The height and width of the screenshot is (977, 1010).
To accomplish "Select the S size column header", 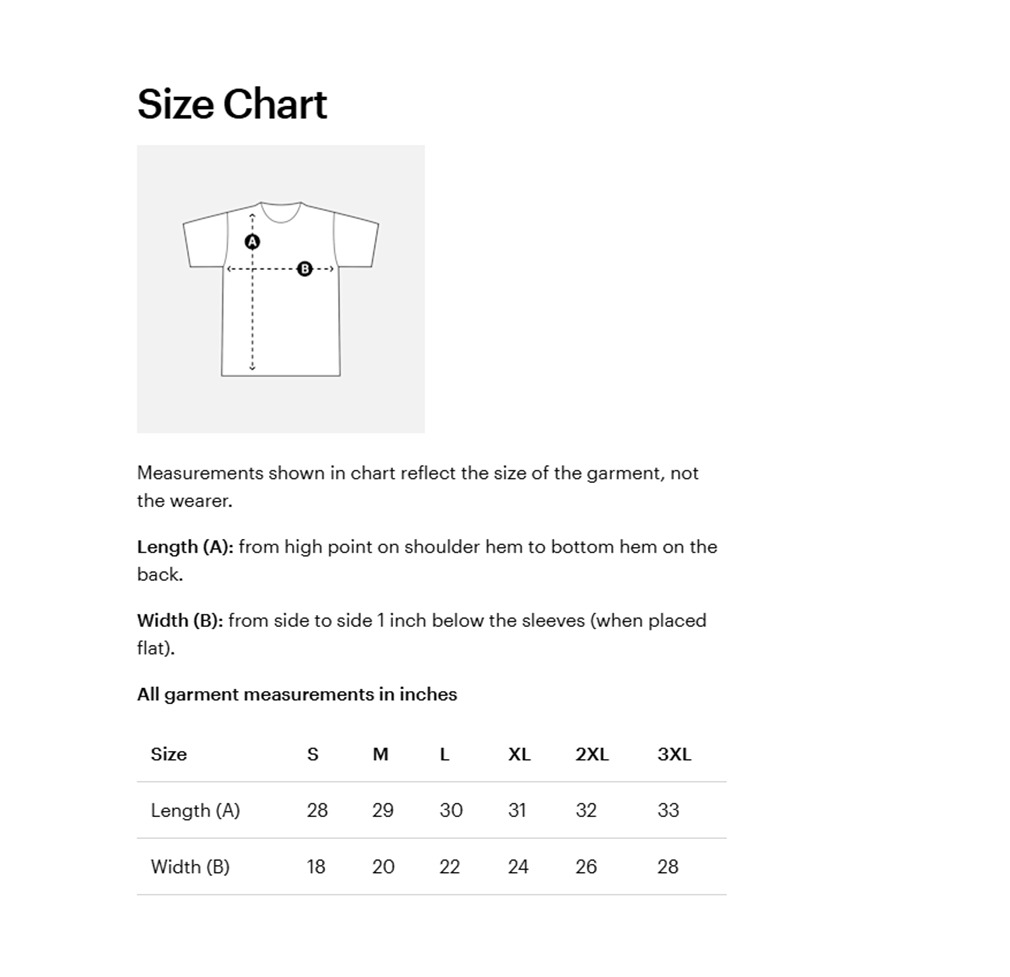I will click(x=313, y=754).
